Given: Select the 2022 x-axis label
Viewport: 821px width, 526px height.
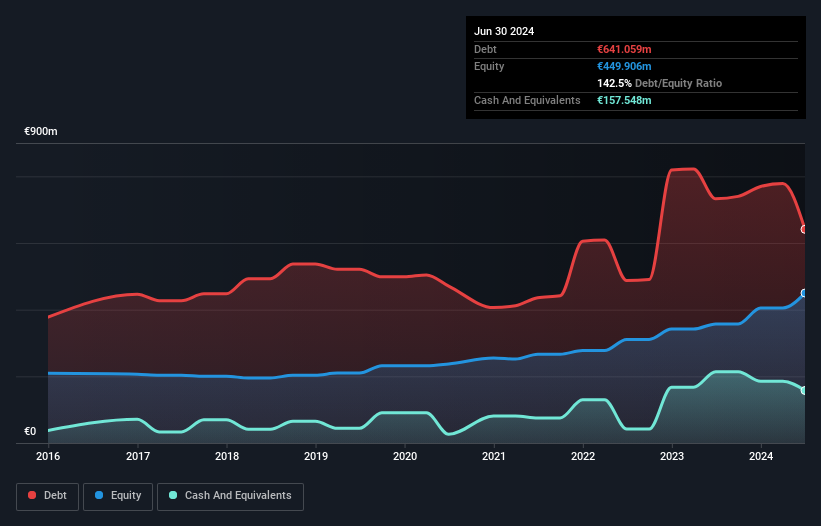Looking at the screenshot, I should point(583,456).
